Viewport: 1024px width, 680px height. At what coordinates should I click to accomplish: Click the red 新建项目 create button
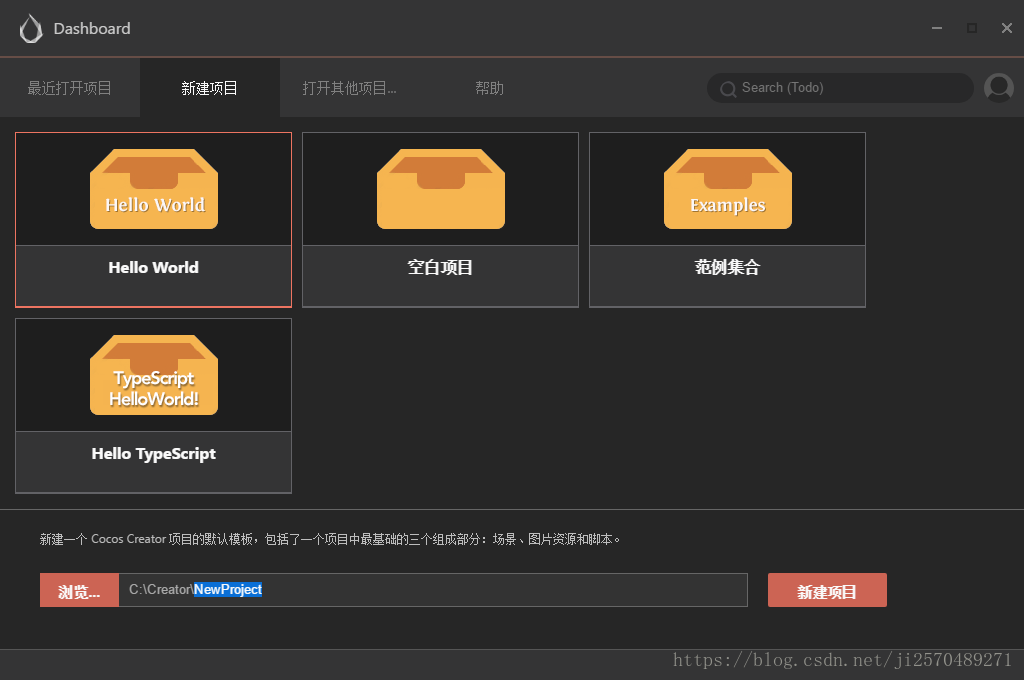pyautogui.click(x=827, y=590)
